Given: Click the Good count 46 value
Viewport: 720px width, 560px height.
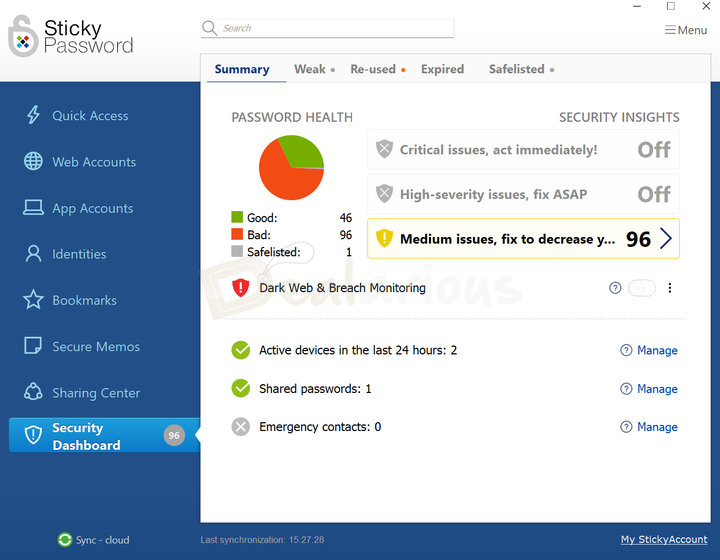Looking at the screenshot, I should coord(346,218).
